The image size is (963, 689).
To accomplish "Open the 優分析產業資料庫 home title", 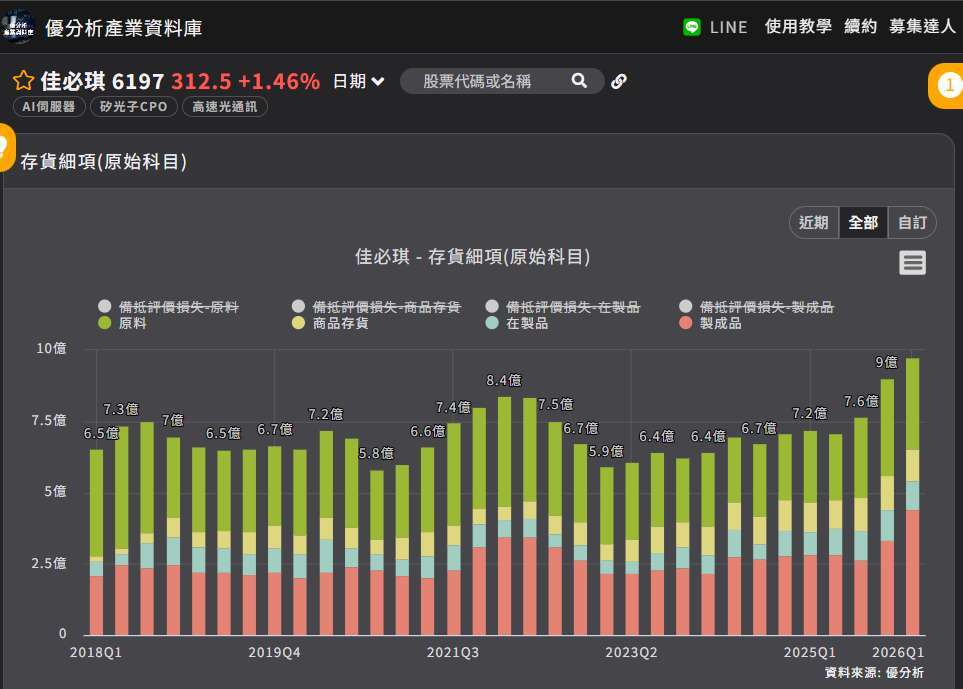I will (x=123, y=28).
